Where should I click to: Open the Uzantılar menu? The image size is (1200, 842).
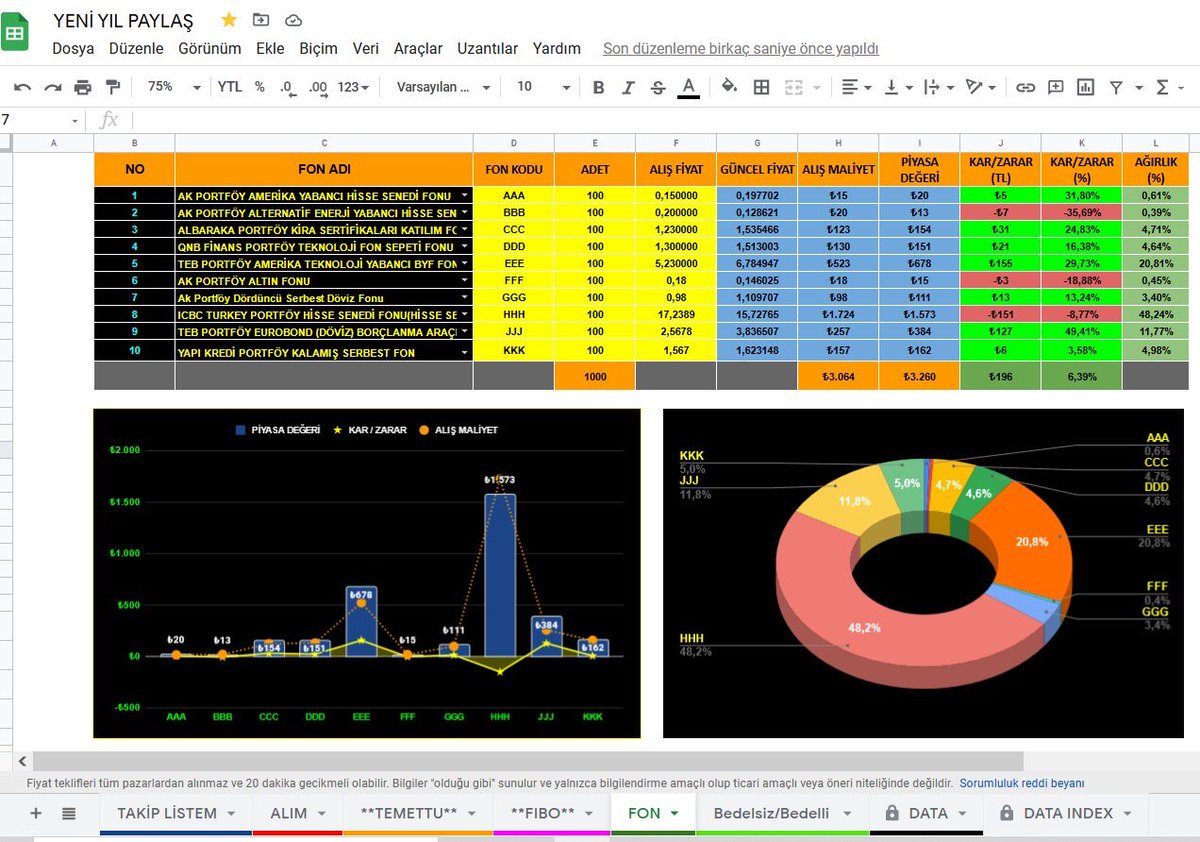[x=488, y=48]
